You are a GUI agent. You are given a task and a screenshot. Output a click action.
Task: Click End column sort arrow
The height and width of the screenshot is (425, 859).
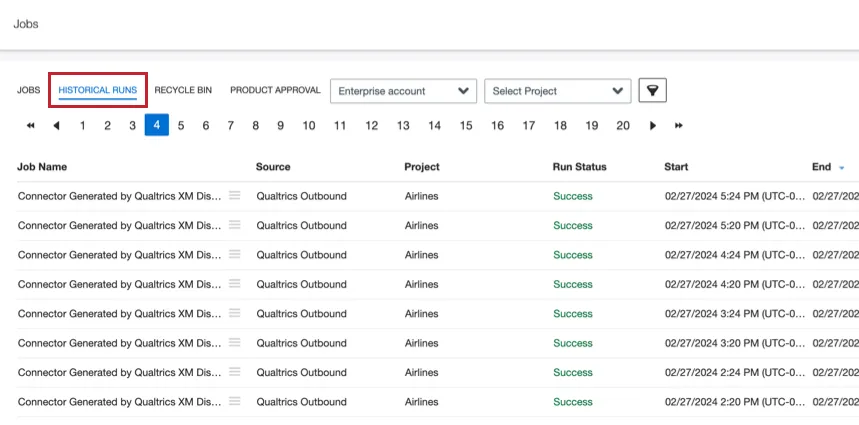(x=841, y=167)
